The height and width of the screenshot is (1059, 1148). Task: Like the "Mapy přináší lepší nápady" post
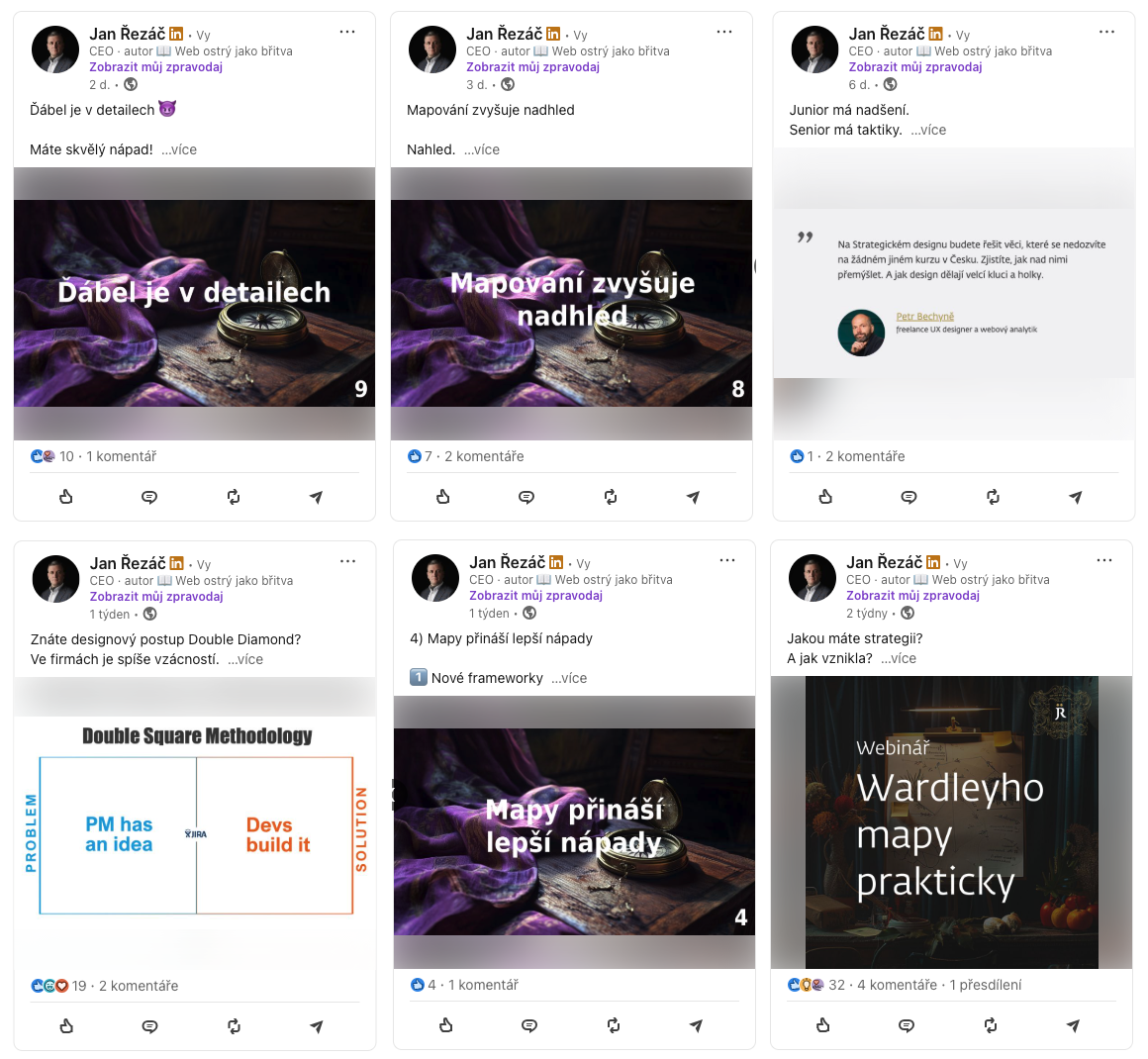tap(446, 1025)
